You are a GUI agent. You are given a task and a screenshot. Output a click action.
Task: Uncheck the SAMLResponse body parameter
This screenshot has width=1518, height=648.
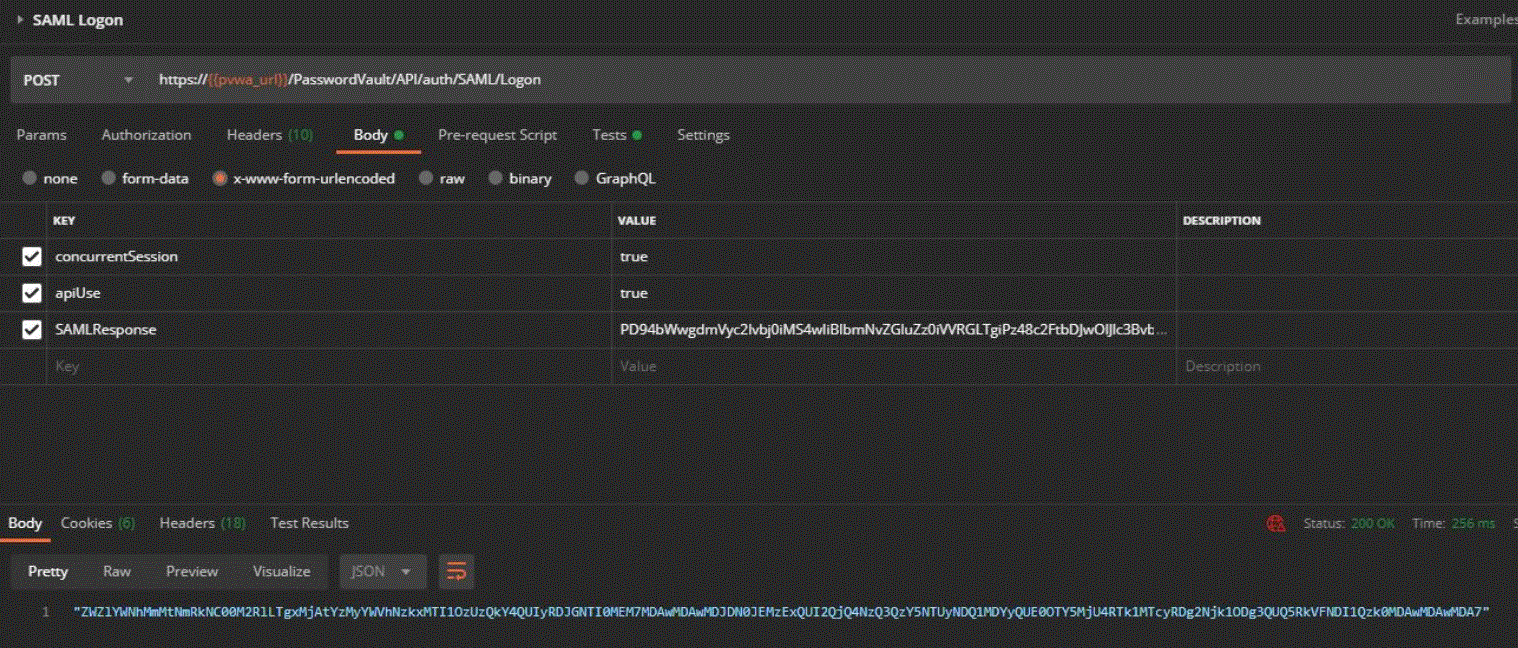coord(31,329)
